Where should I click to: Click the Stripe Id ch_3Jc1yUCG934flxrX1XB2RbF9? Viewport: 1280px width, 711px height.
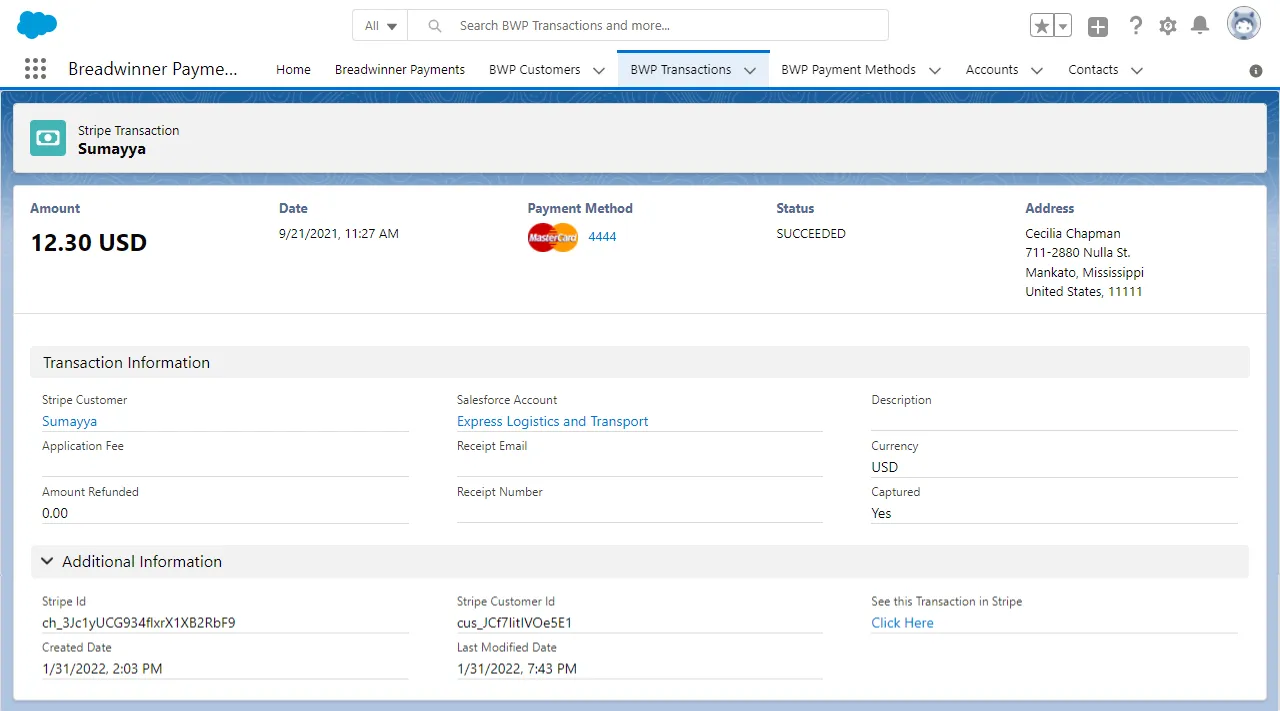[x=139, y=622]
